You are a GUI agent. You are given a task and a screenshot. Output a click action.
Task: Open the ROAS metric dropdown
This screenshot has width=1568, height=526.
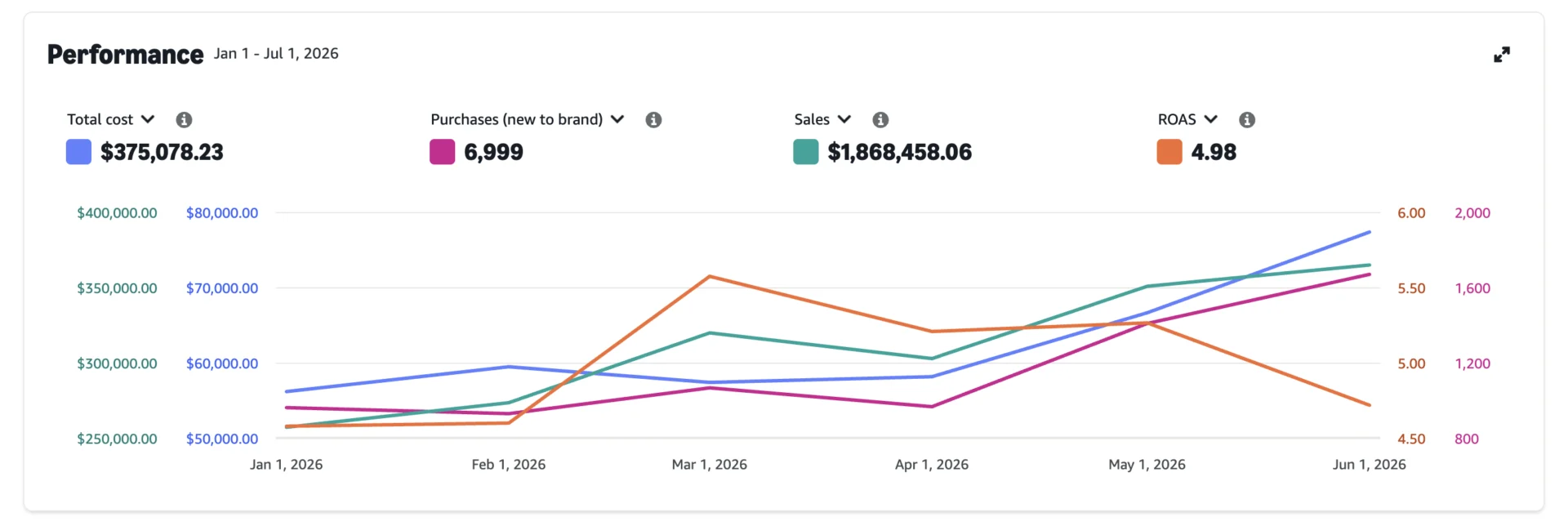click(x=1188, y=119)
